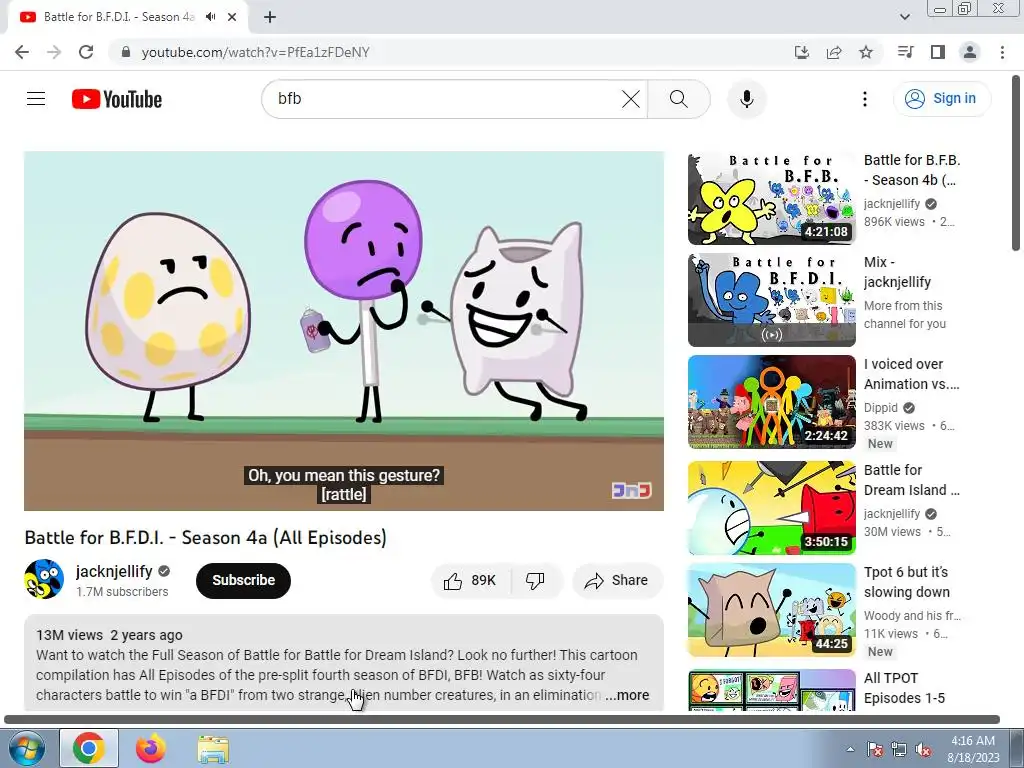Open a new tab with plus button
The width and height of the screenshot is (1024, 768).
270,17
